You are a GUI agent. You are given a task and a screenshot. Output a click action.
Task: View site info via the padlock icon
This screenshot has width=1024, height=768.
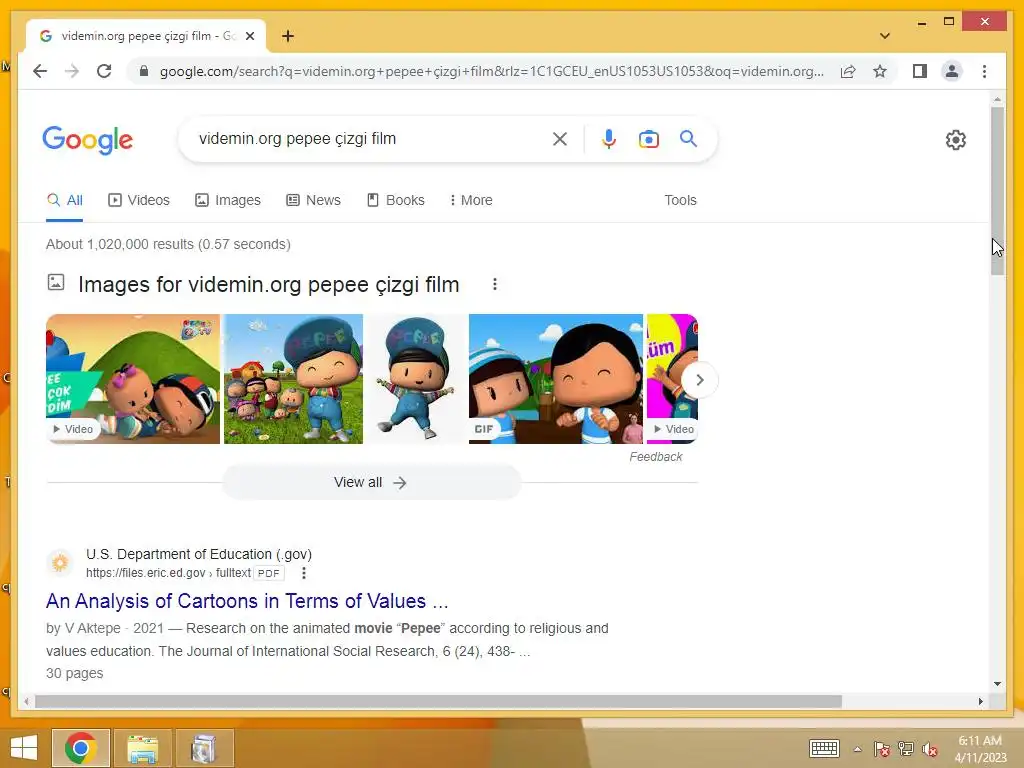144,71
